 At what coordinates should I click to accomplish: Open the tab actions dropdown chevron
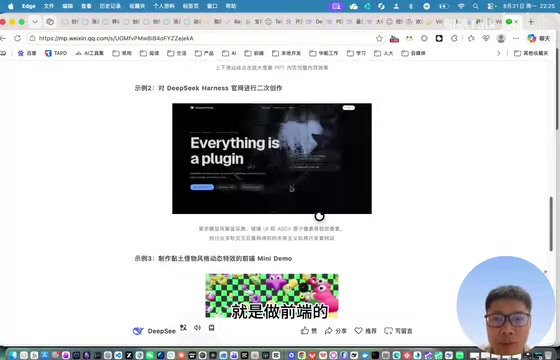point(35,22)
